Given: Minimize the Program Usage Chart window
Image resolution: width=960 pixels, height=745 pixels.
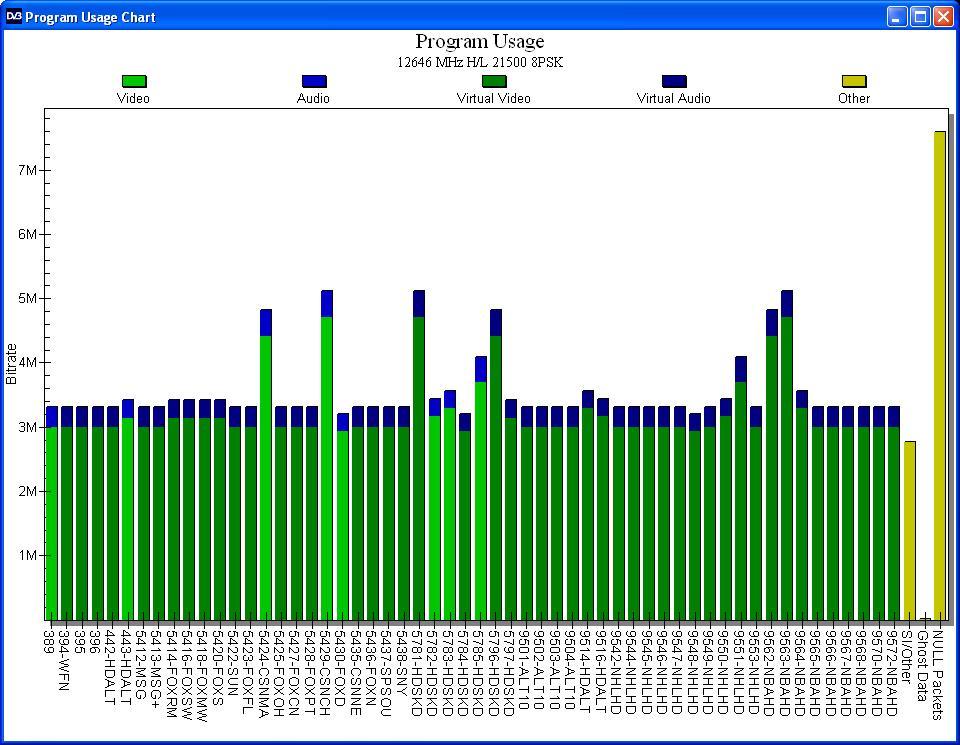Looking at the screenshot, I should pos(897,17).
